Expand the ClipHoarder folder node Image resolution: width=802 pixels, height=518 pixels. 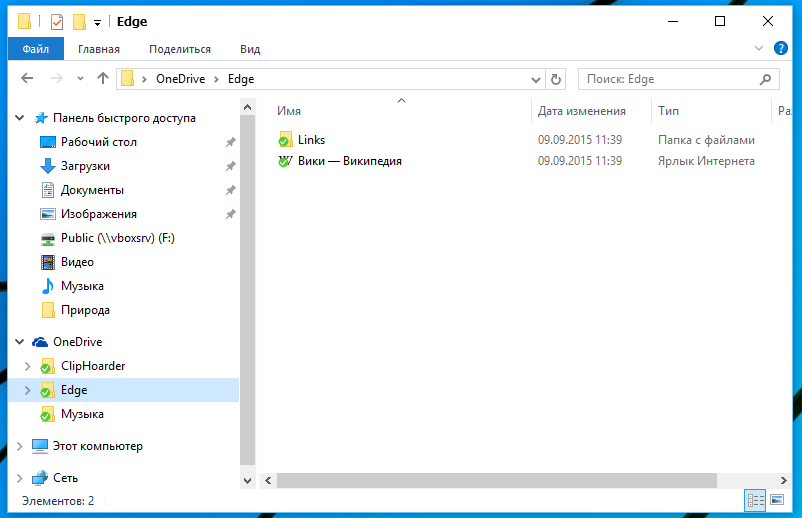[28, 366]
